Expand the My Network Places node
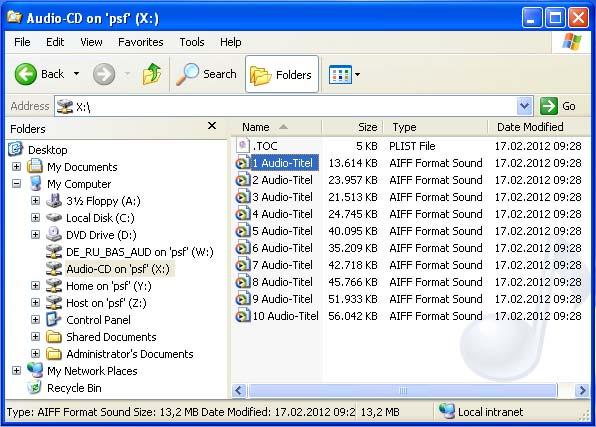This screenshot has height=427, width=596. [16, 371]
